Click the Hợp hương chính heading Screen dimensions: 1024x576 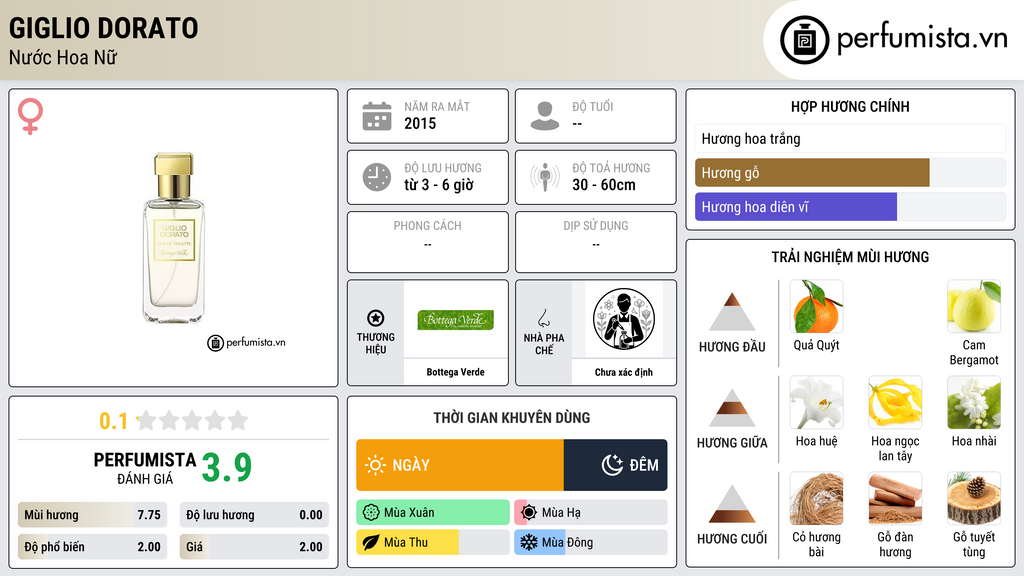850,106
